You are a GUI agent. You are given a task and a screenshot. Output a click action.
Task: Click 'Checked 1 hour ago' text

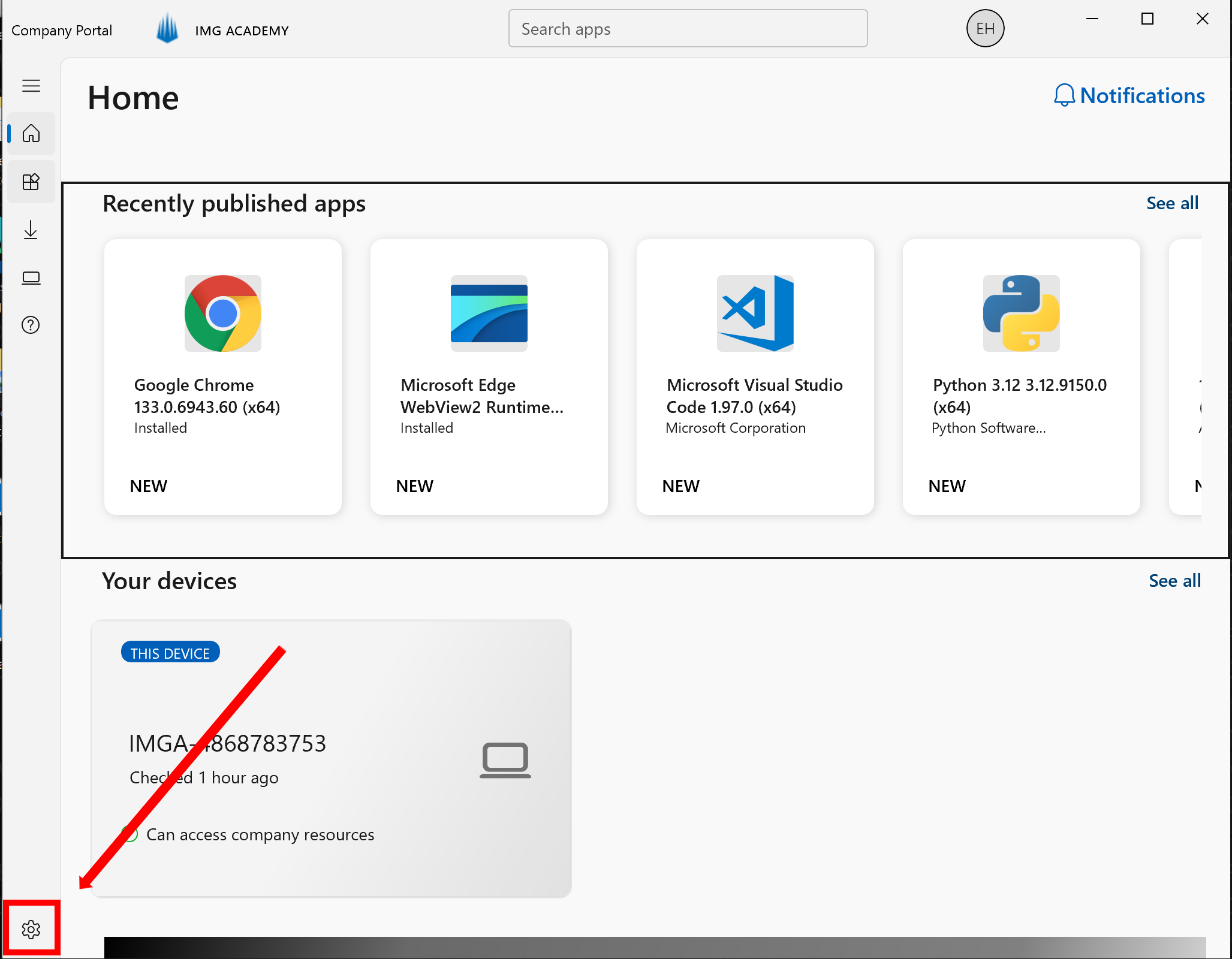[204, 777]
